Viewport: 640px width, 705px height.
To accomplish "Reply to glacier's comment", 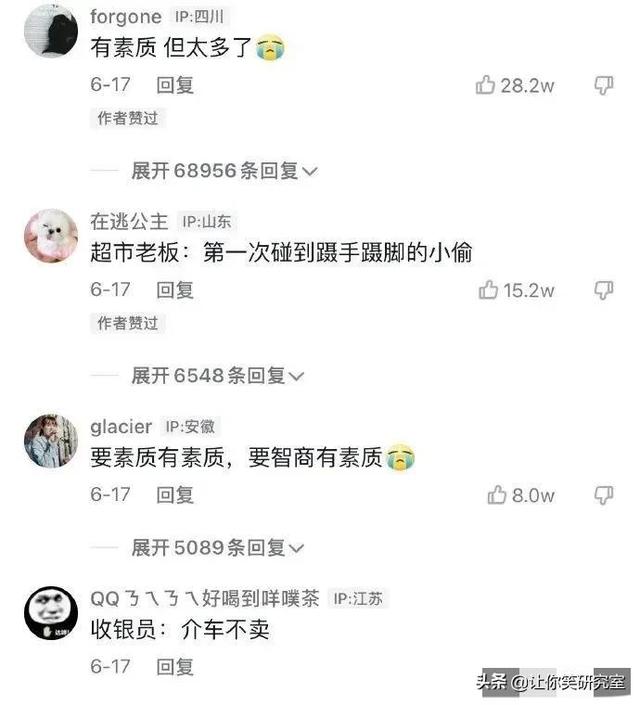I will [175, 495].
